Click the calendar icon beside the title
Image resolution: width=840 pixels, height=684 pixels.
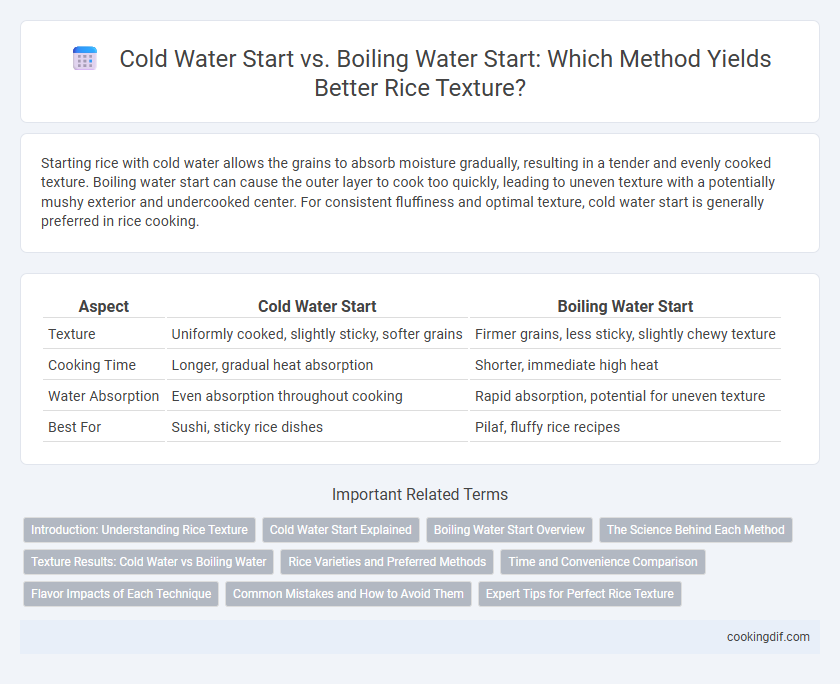(x=85, y=58)
